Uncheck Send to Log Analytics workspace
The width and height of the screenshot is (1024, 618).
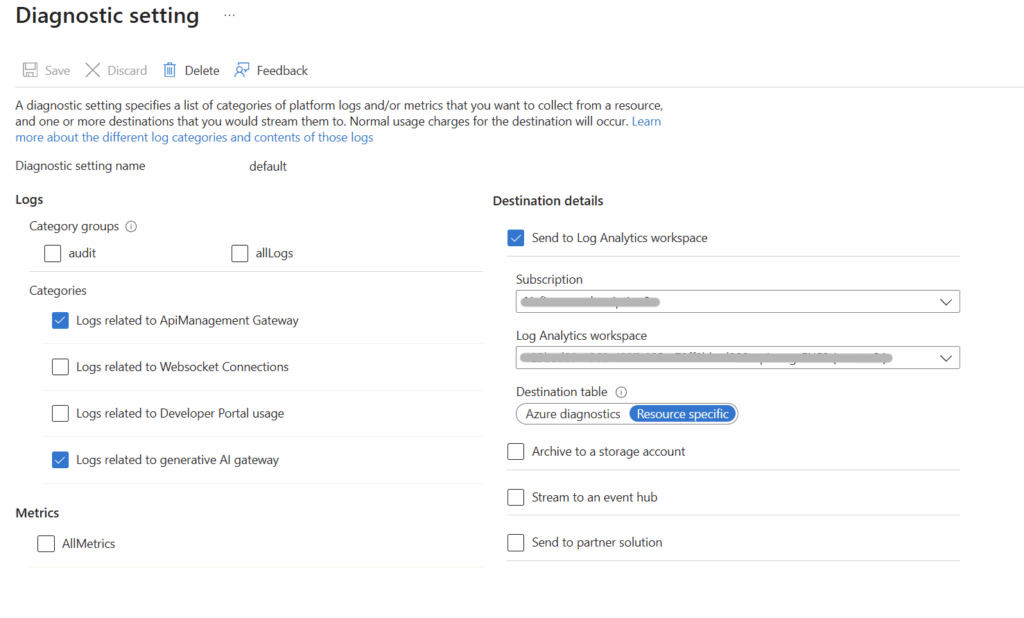point(516,238)
